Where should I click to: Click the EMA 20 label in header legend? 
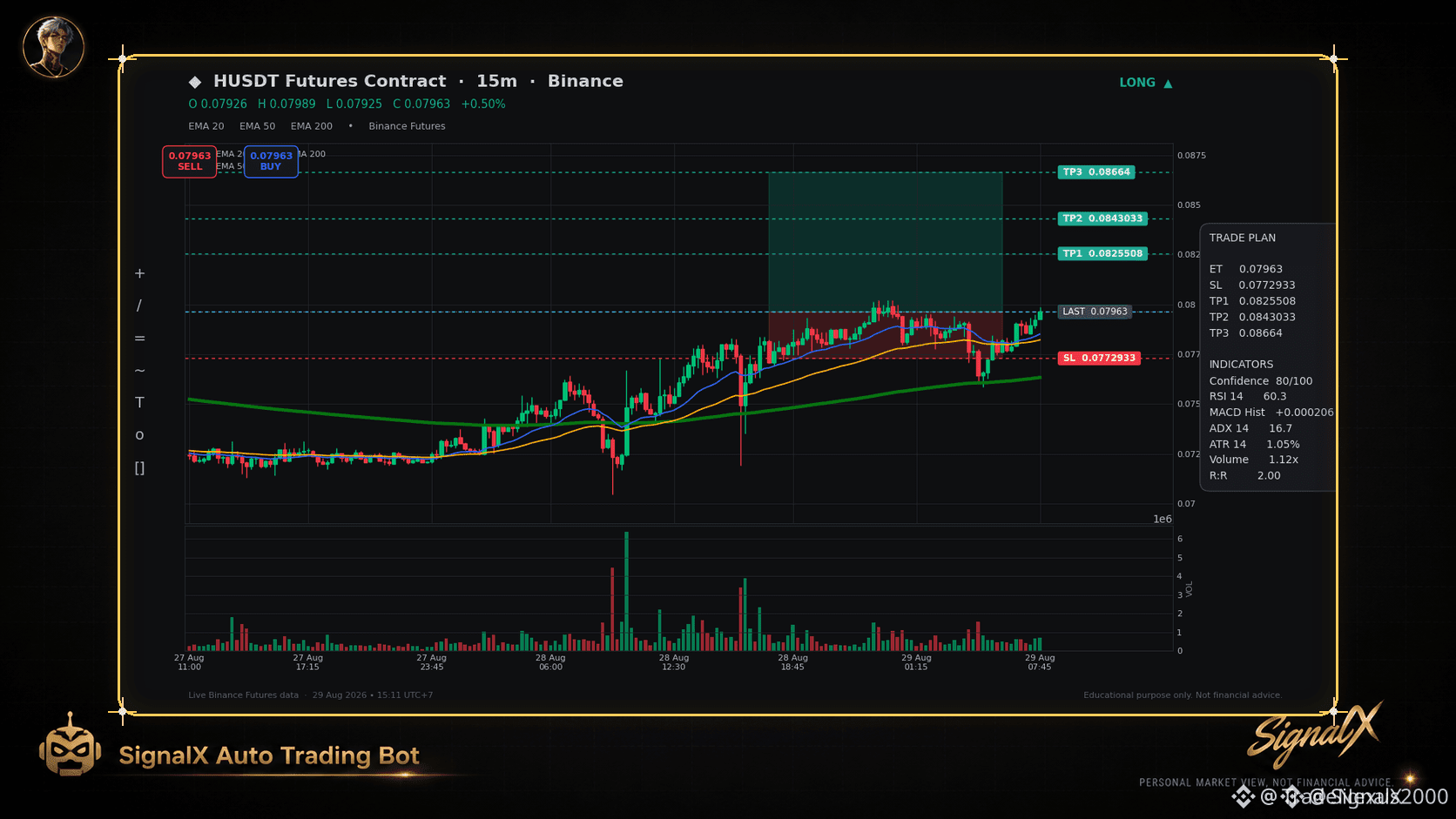coord(206,126)
